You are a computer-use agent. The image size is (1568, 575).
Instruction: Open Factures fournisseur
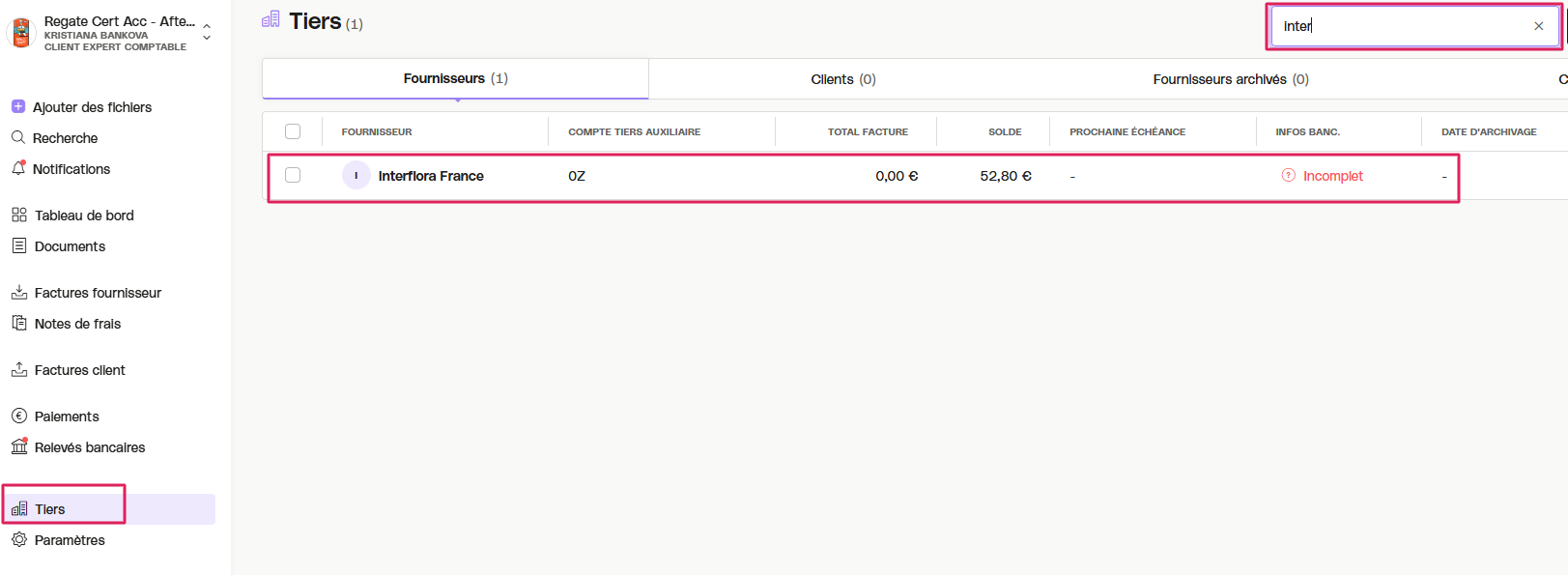pos(98,293)
